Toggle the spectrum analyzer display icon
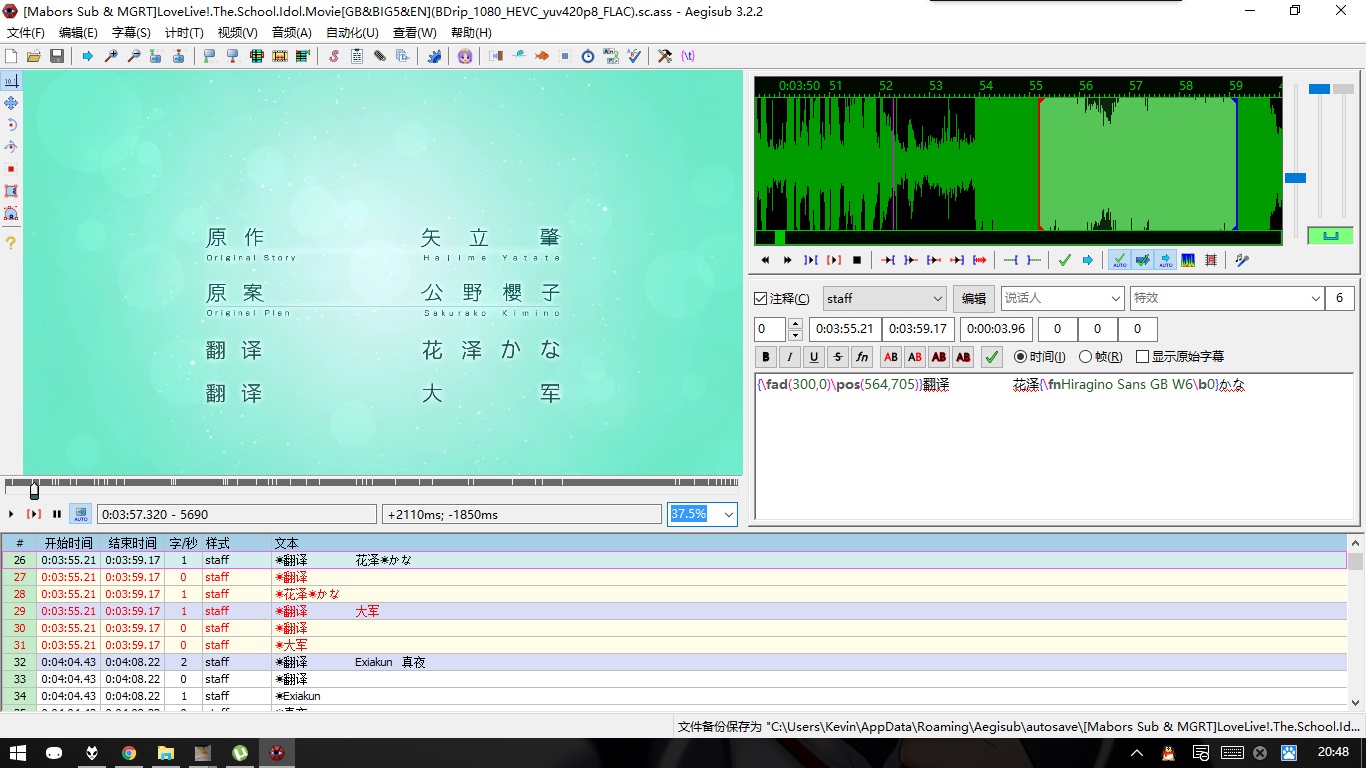The image size is (1366, 768). tap(1188, 260)
